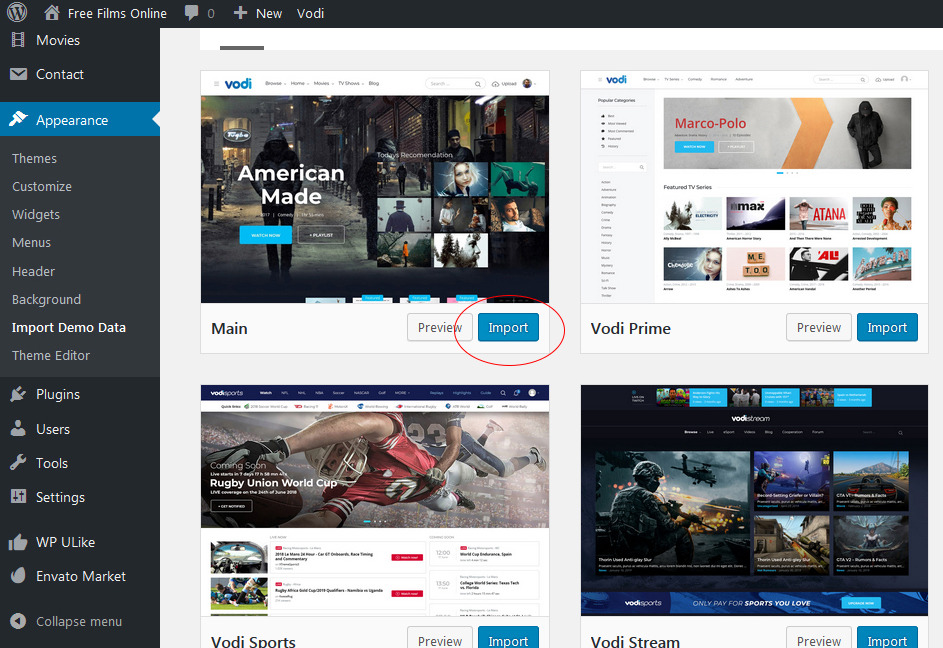
Task: Click the WP ULike thumbs-up icon
Action: tap(19, 542)
